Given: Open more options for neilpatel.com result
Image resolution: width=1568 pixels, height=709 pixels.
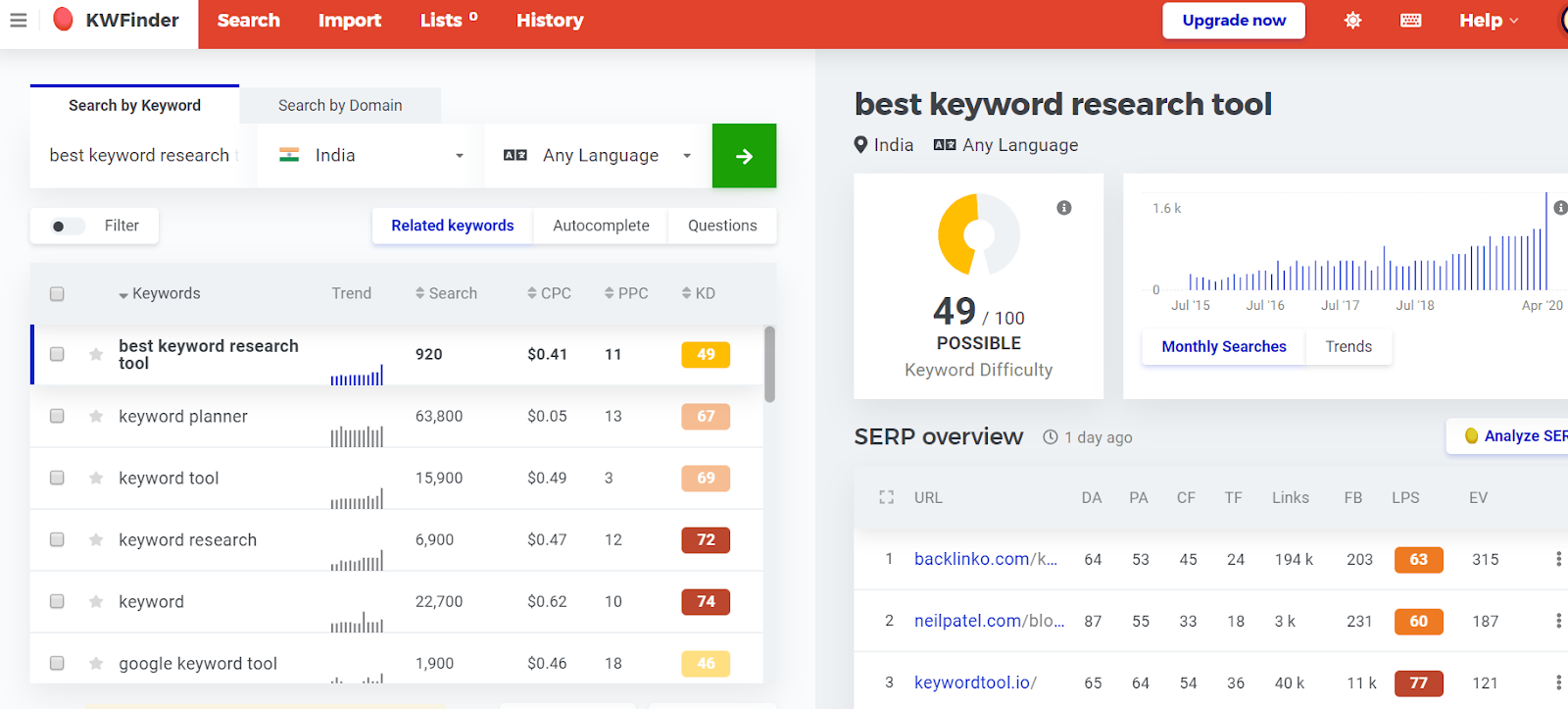Looking at the screenshot, I should [1558, 621].
